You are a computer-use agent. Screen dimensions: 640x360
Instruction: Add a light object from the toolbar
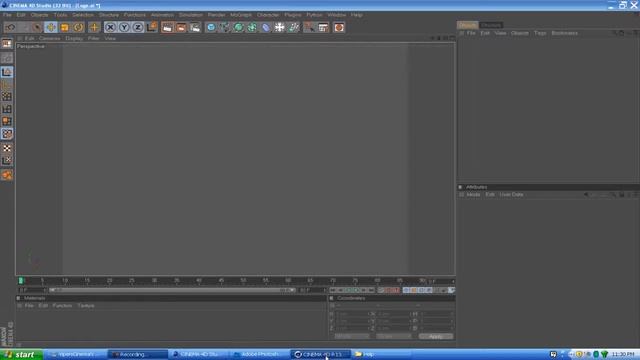click(293, 27)
